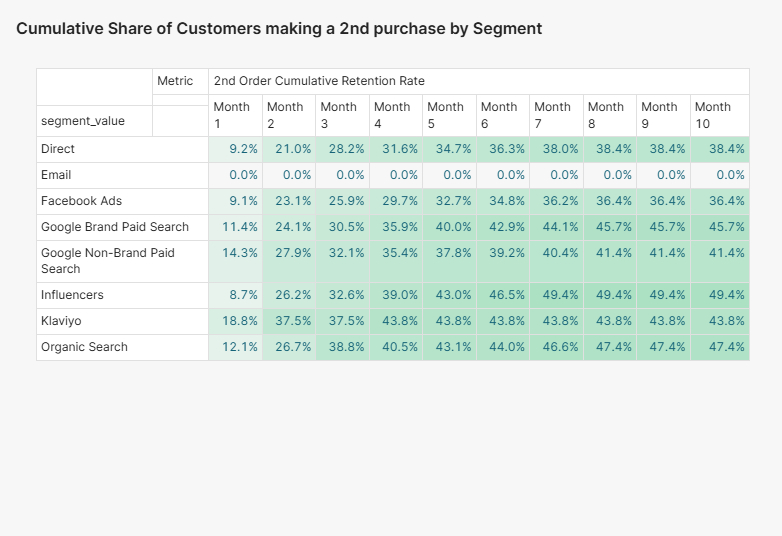Click the Google Non-Brand Paid Search label
782x536 pixels.
(108, 261)
